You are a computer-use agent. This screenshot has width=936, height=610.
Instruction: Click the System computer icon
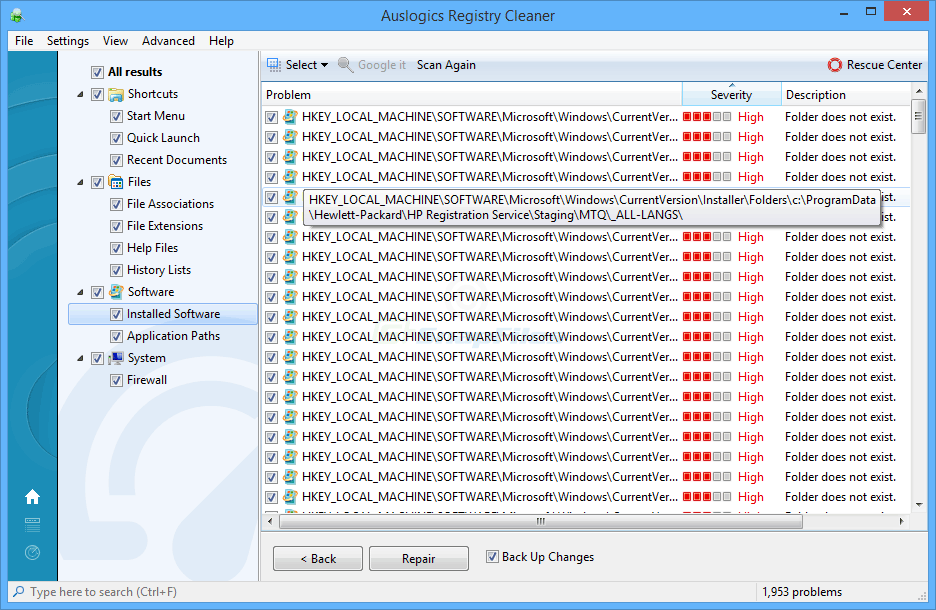(x=116, y=358)
